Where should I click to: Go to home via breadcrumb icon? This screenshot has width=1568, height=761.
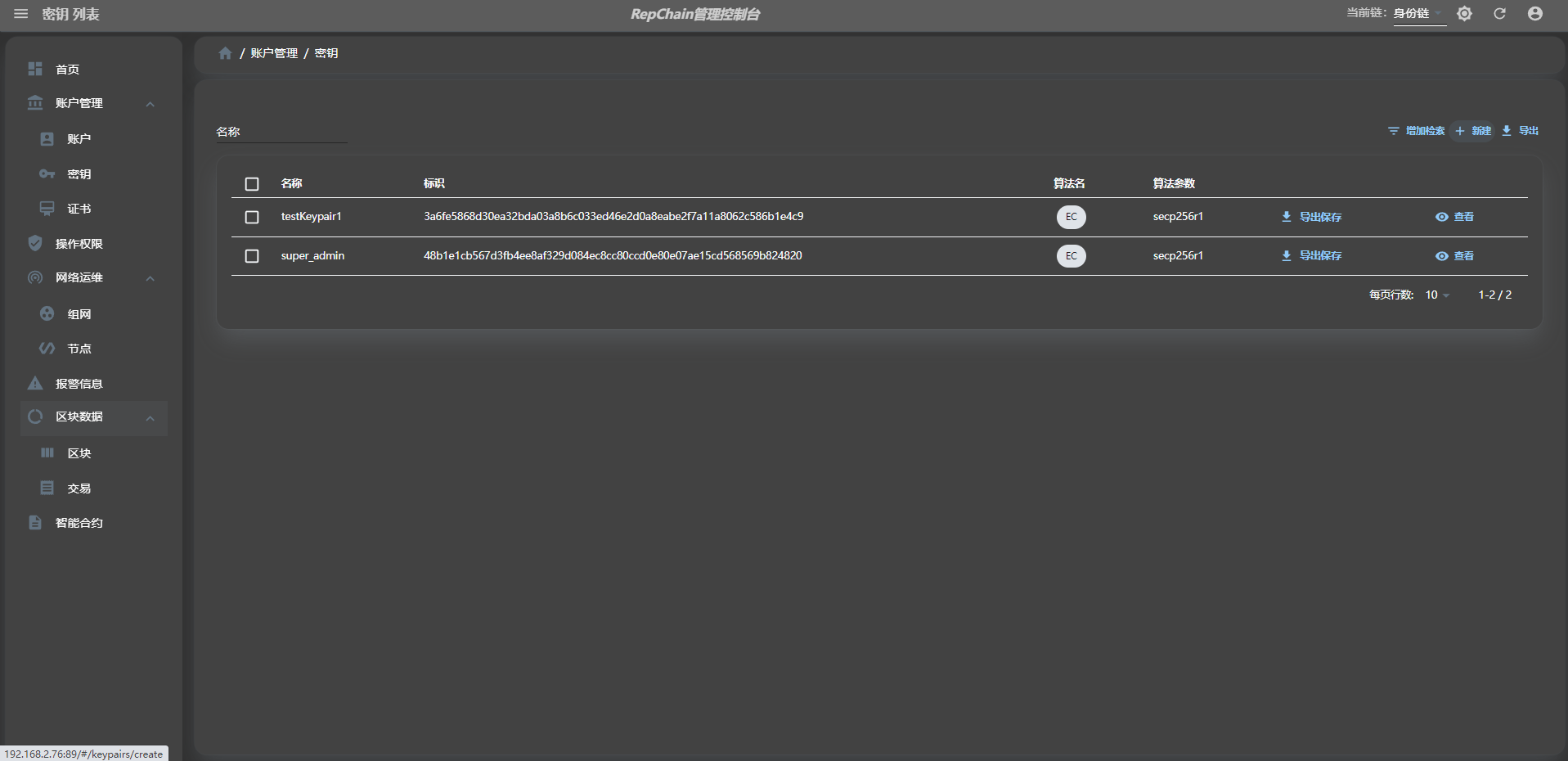(225, 53)
